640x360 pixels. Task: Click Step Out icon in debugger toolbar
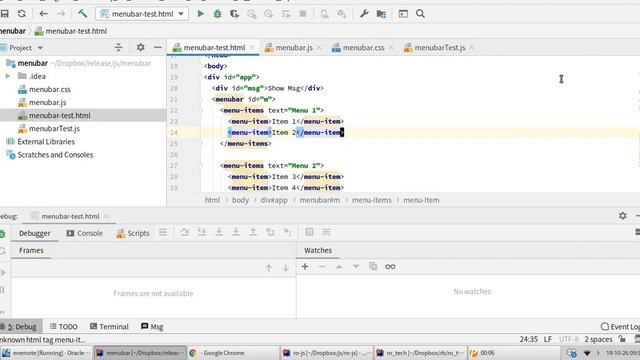pyautogui.click(x=253, y=232)
